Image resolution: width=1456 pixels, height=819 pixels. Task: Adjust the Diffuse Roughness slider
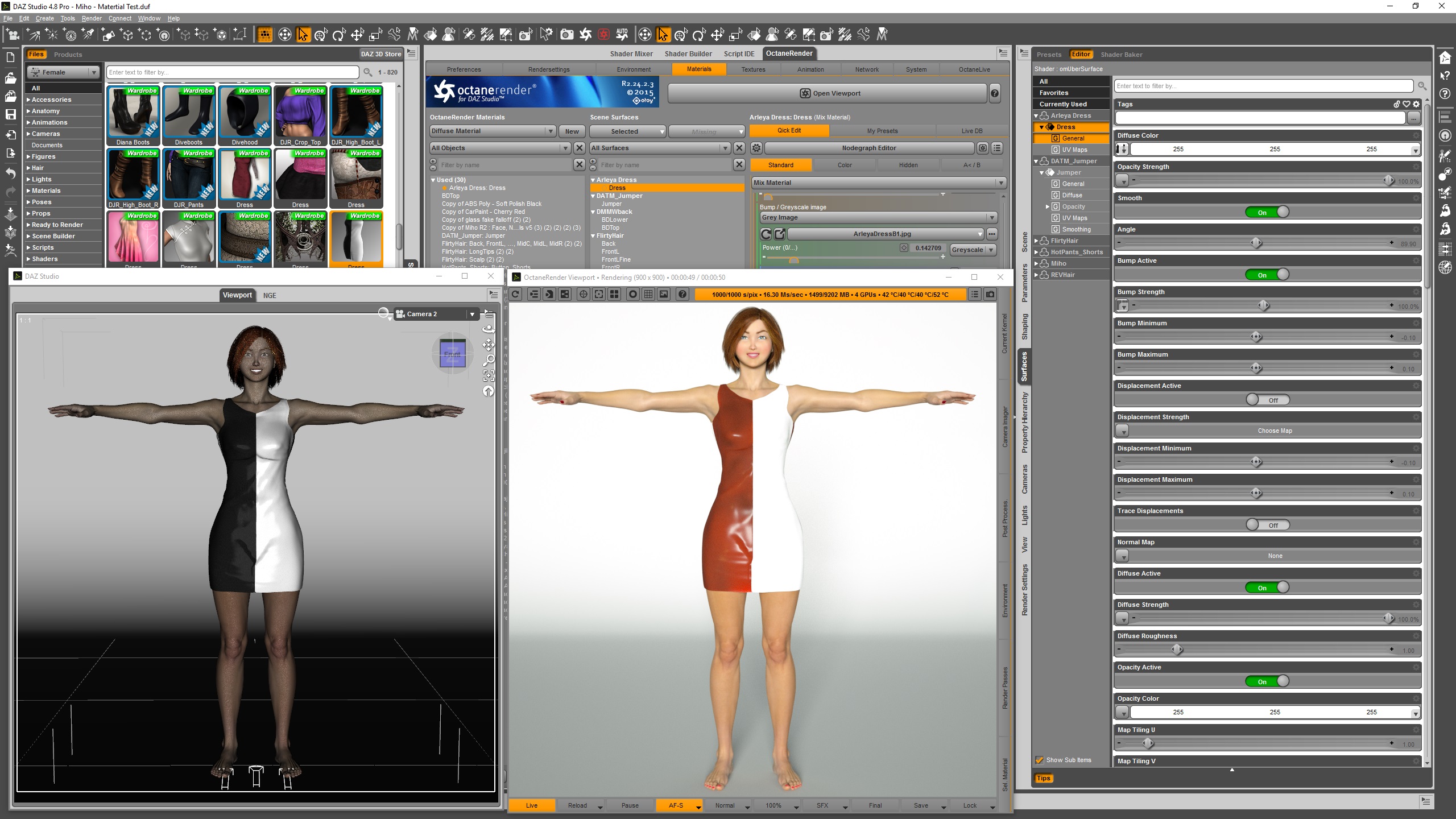tap(1177, 650)
